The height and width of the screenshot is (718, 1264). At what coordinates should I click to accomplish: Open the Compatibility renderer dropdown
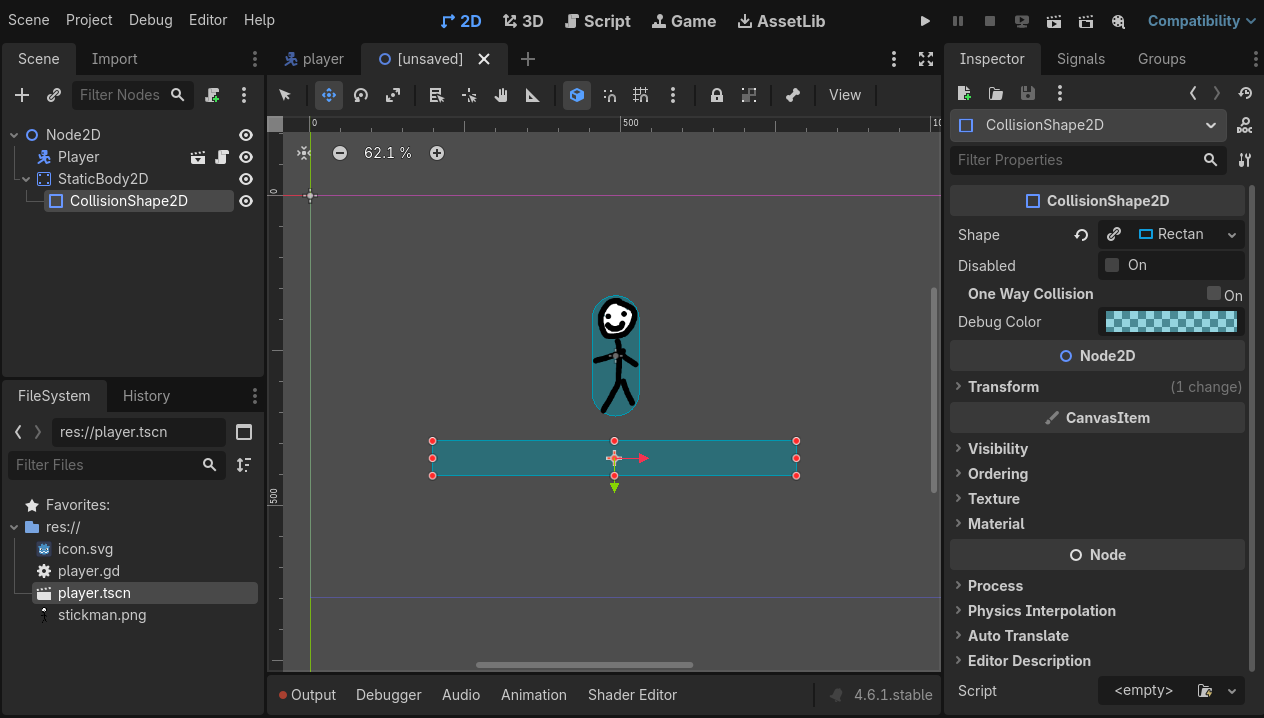[x=1201, y=21]
